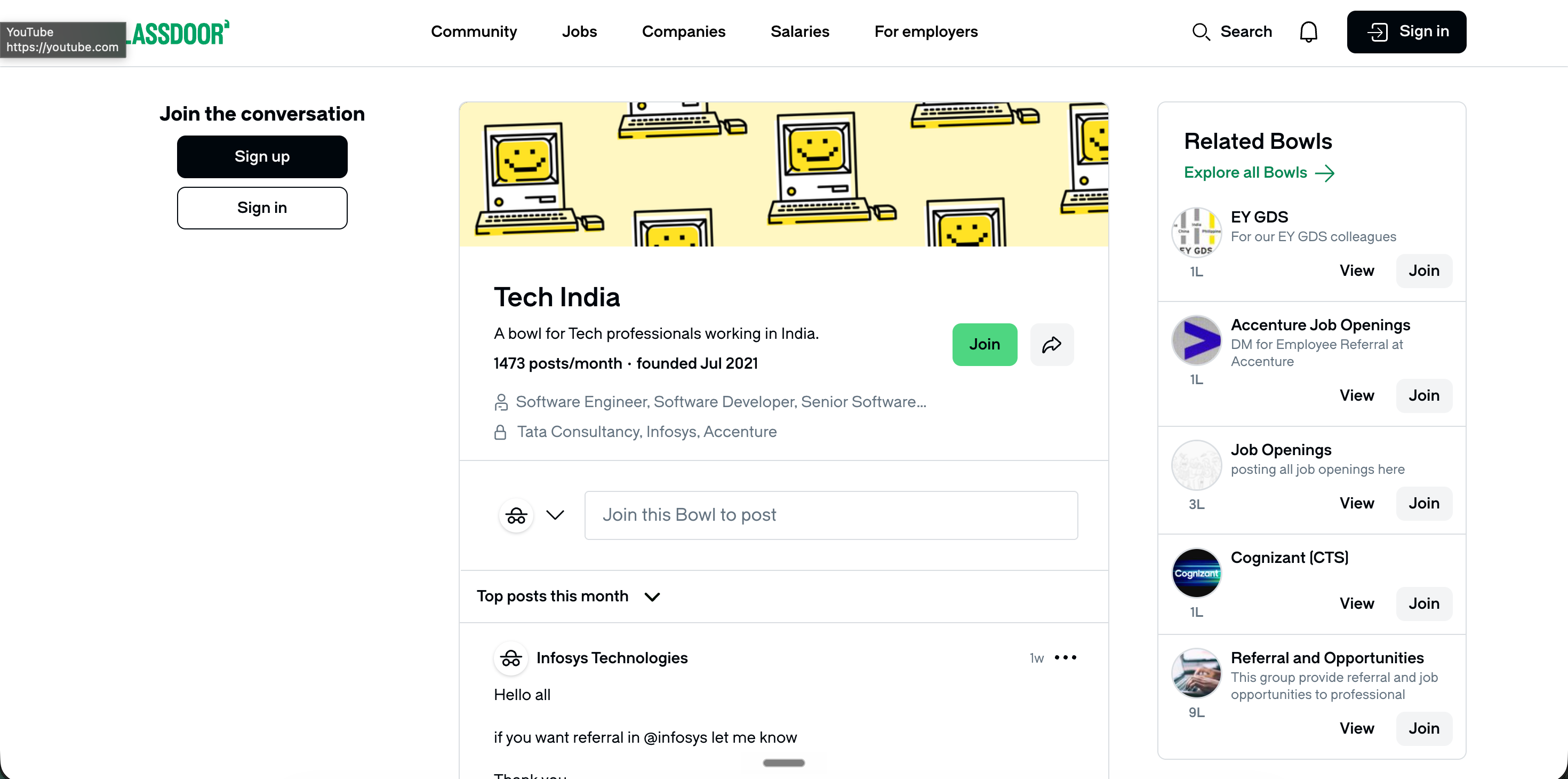Click the Join this Bowl to post field
This screenshot has height=779, width=1568.
(x=831, y=515)
